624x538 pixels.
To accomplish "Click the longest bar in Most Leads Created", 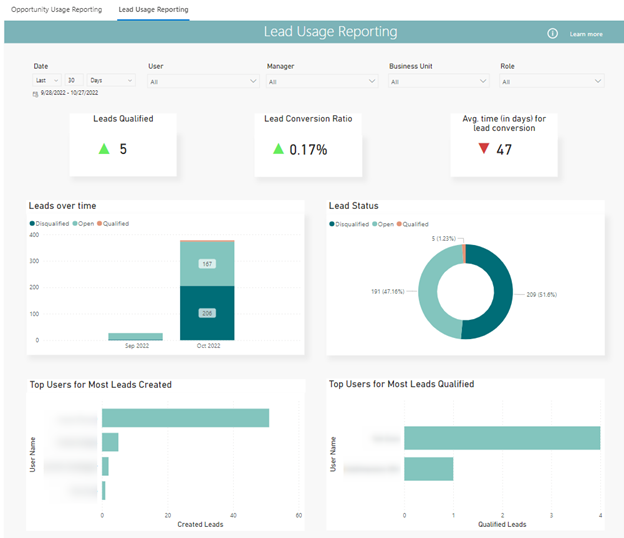I will pyautogui.click(x=185, y=418).
